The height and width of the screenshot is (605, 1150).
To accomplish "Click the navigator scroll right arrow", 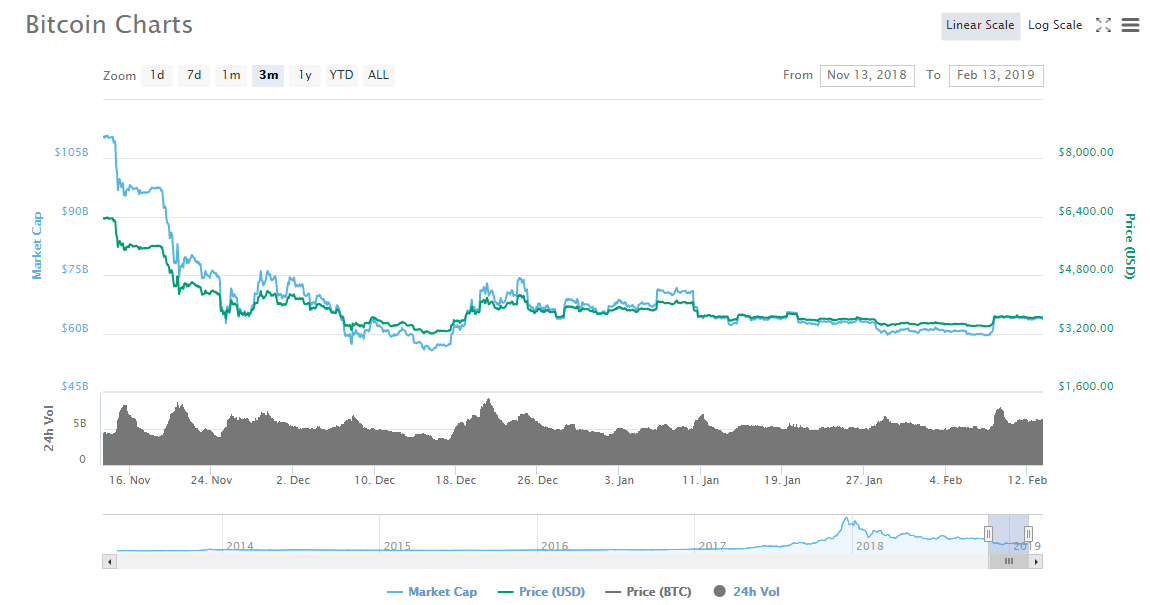I will click(1036, 562).
